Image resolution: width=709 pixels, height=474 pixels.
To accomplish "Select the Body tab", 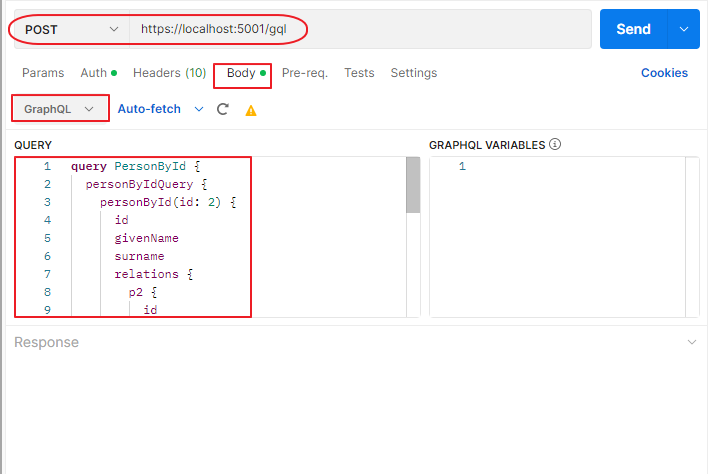I will pyautogui.click(x=246, y=73).
